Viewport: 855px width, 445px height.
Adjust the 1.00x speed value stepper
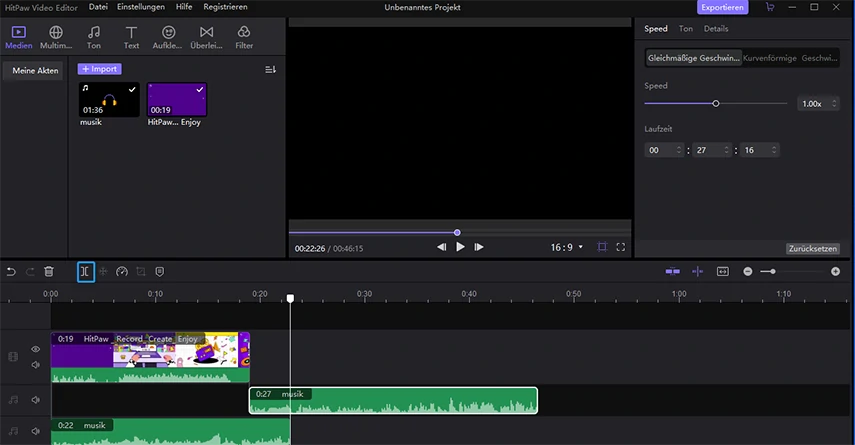834,104
